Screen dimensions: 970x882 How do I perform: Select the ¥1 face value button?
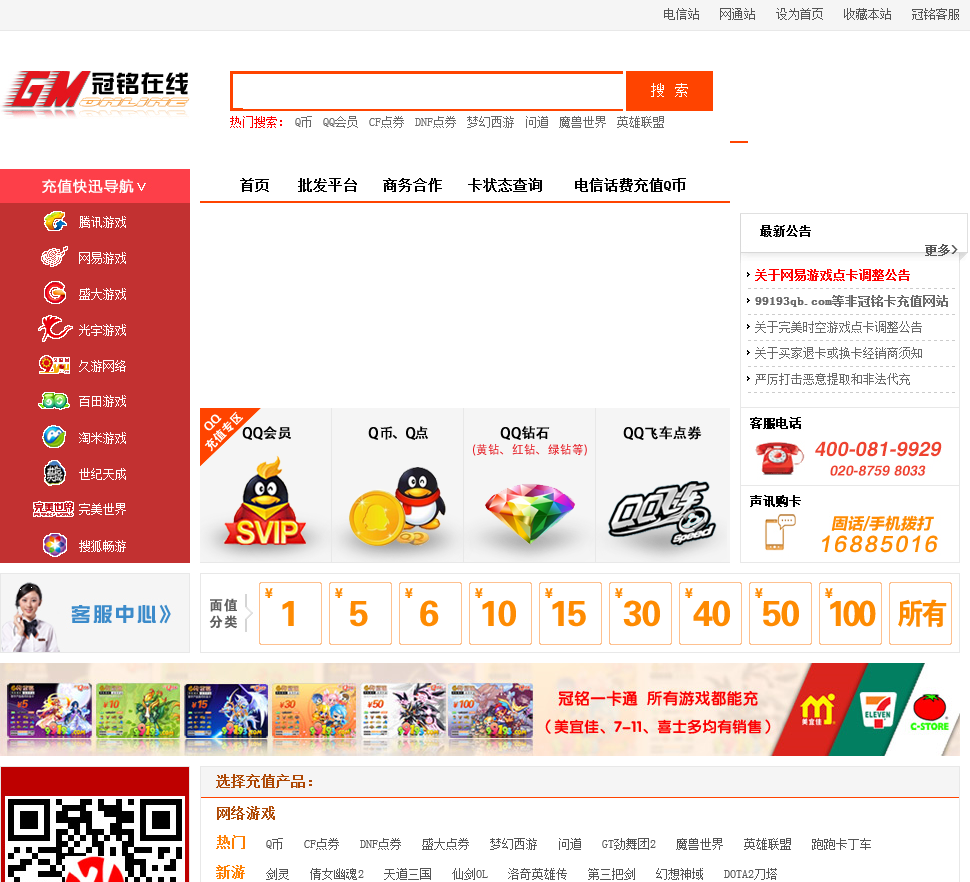pos(290,614)
